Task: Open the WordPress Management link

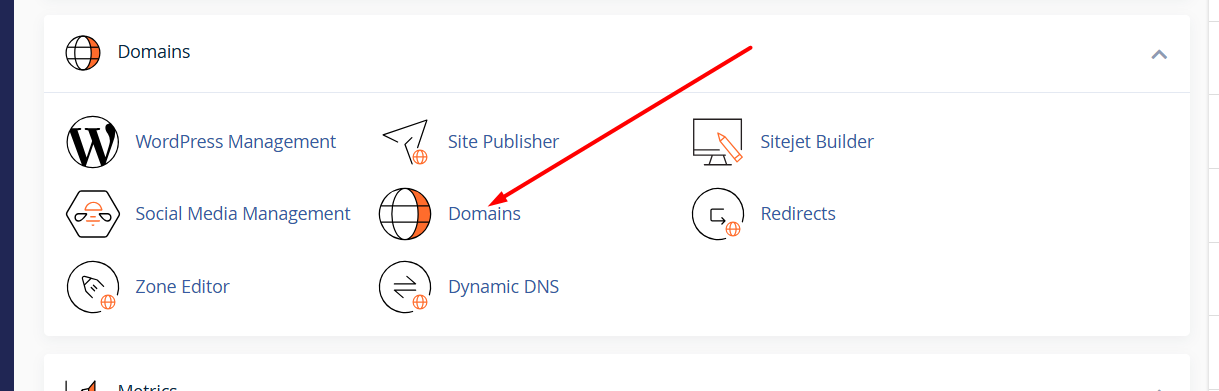Action: coord(236,142)
